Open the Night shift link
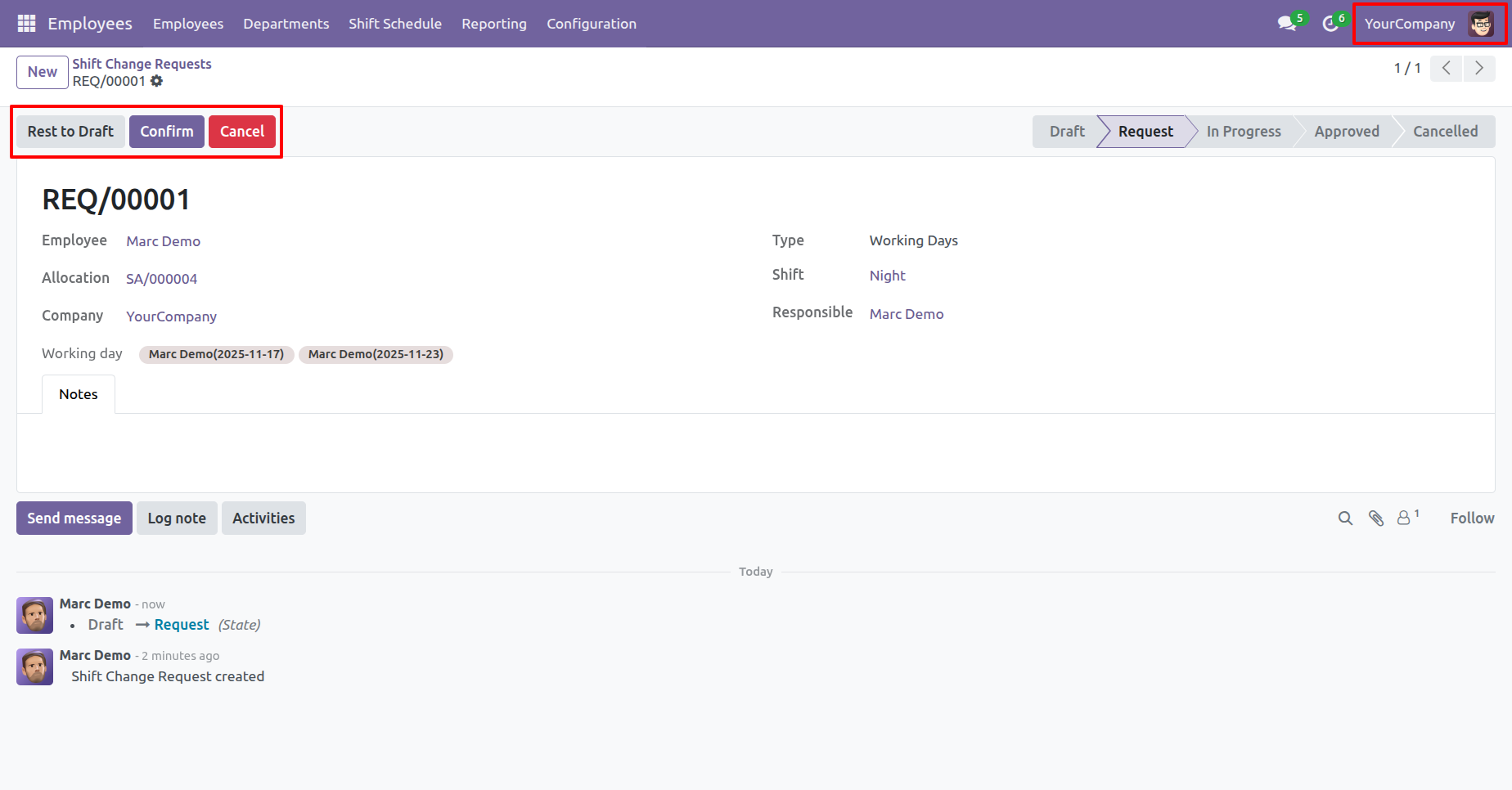 (888, 276)
